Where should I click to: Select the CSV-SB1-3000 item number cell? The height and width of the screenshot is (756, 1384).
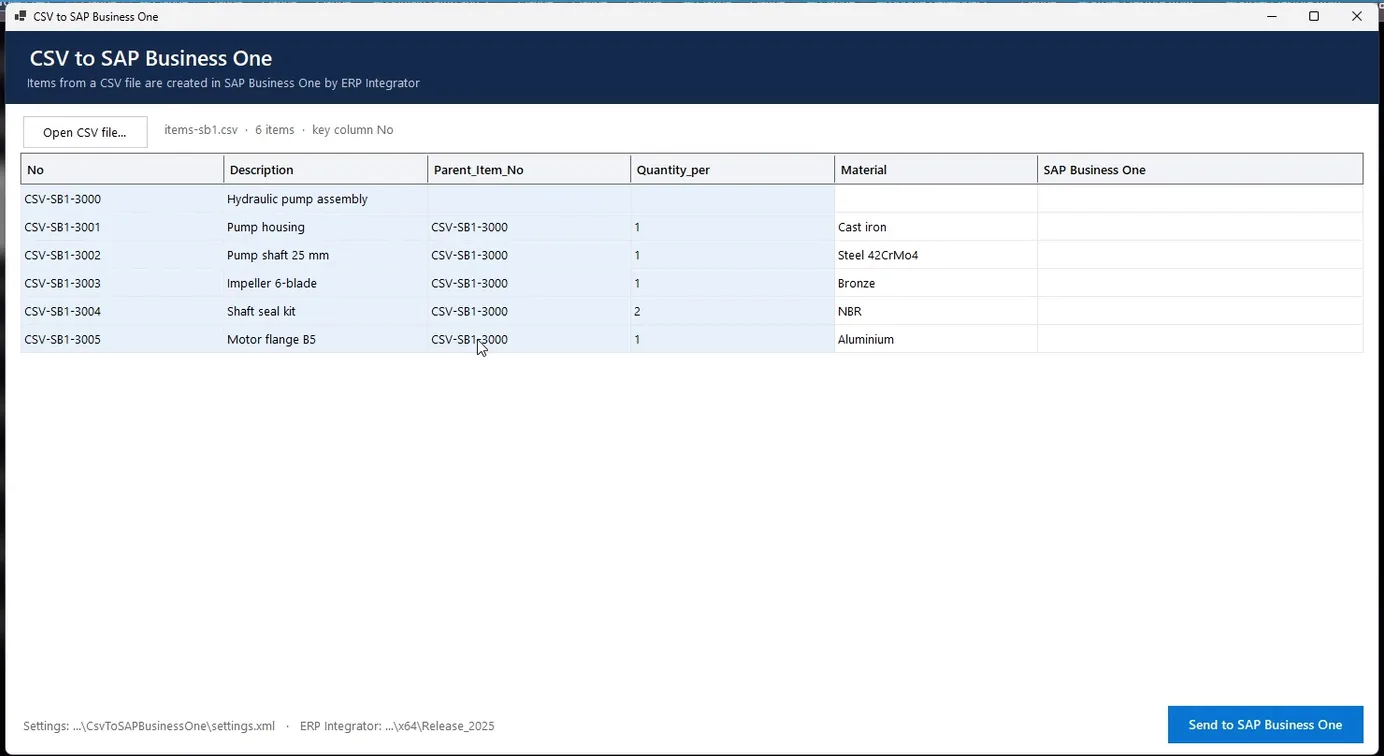[x=122, y=199]
